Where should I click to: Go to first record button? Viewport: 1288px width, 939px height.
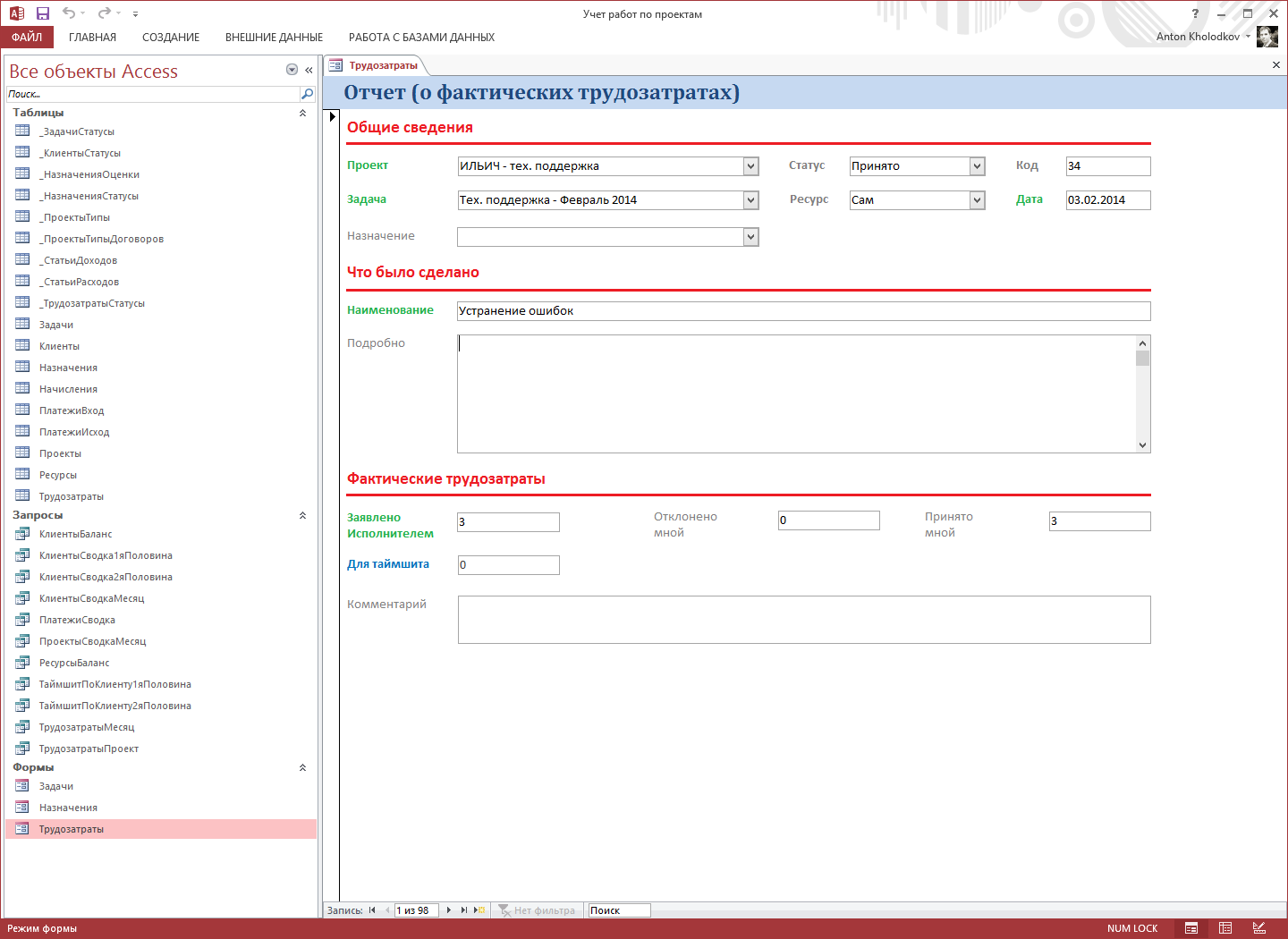(x=372, y=910)
